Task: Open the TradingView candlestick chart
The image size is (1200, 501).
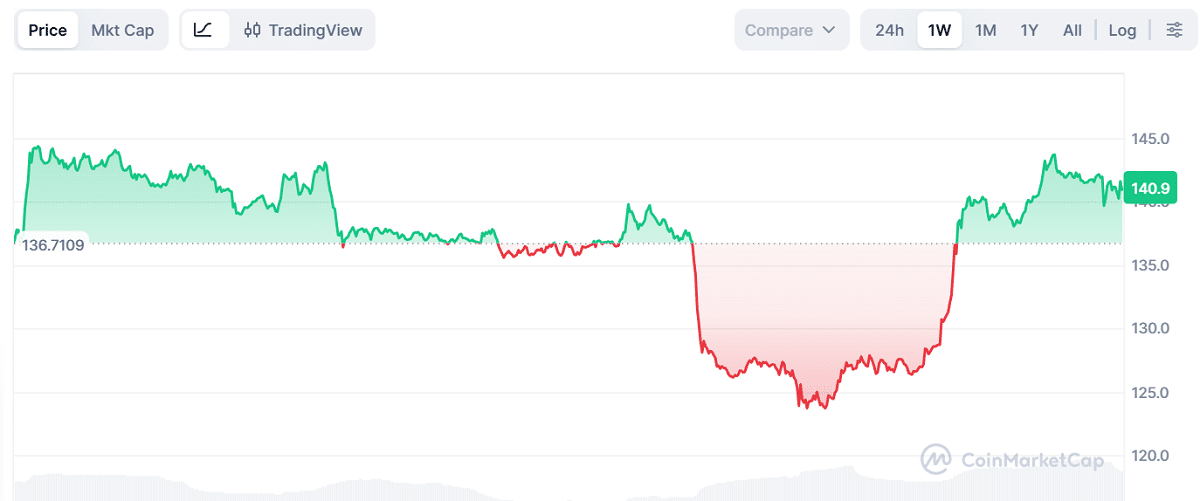Action: pyautogui.click(x=303, y=30)
